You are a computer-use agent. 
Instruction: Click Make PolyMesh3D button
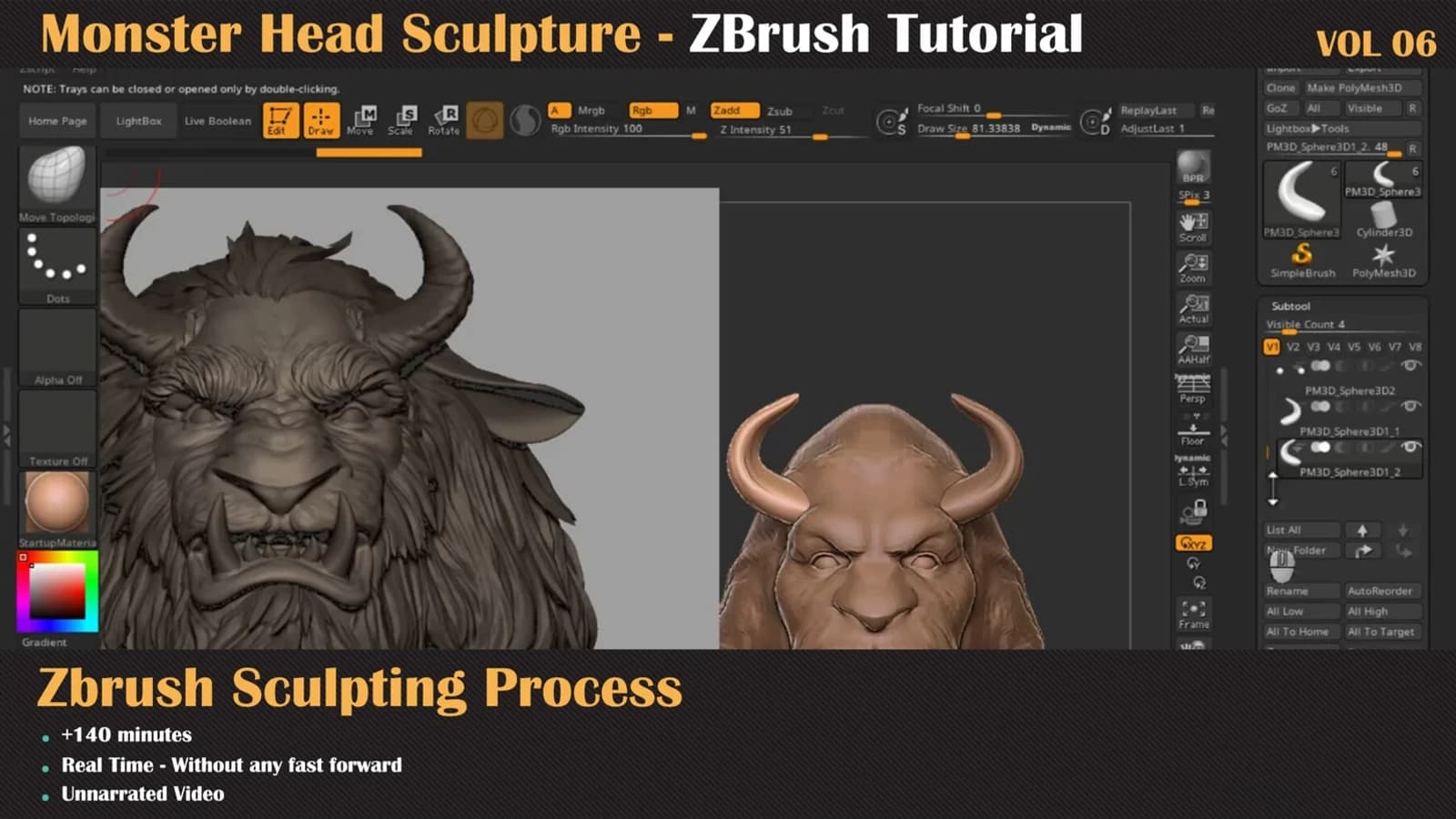1361,88
